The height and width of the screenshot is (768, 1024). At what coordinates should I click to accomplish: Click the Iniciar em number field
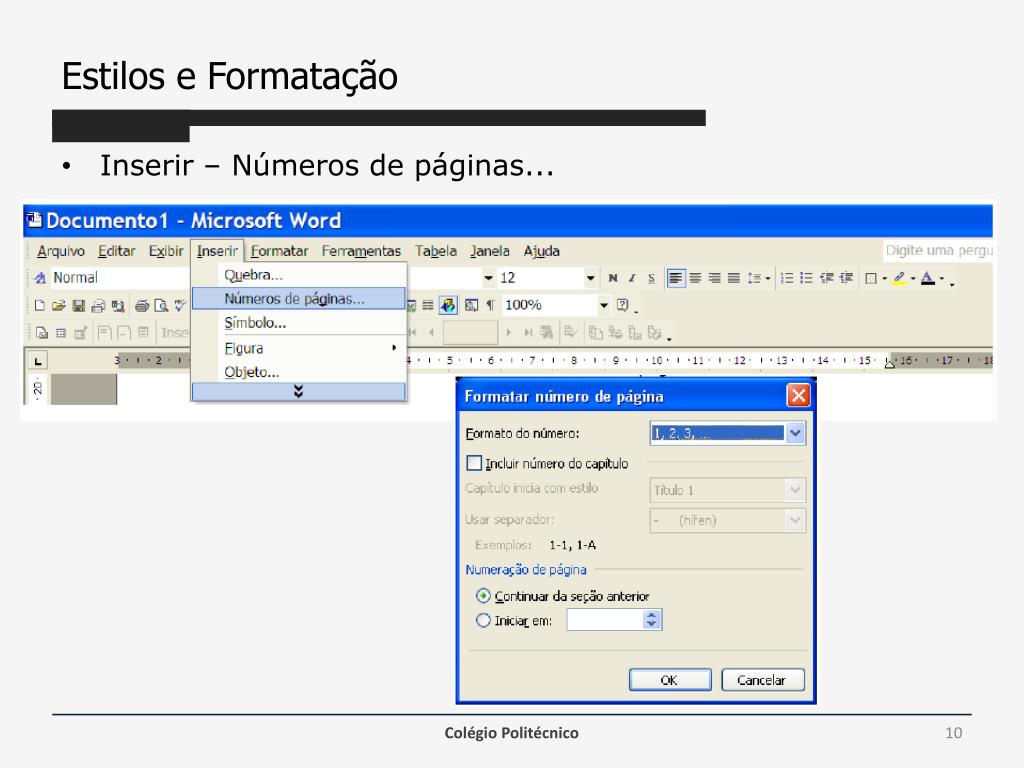[x=605, y=620]
